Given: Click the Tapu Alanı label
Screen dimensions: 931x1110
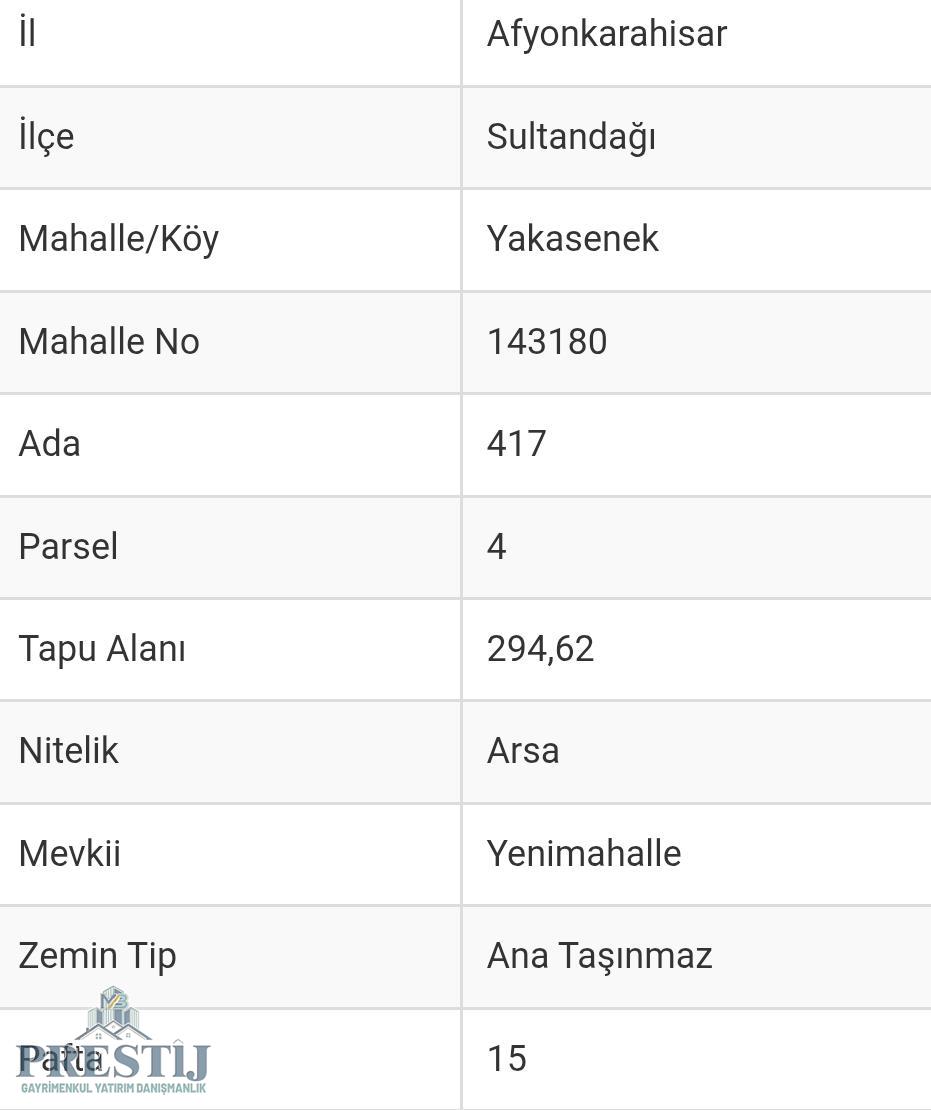Looking at the screenshot, I should pyautogui.click(x=102, y=649).
